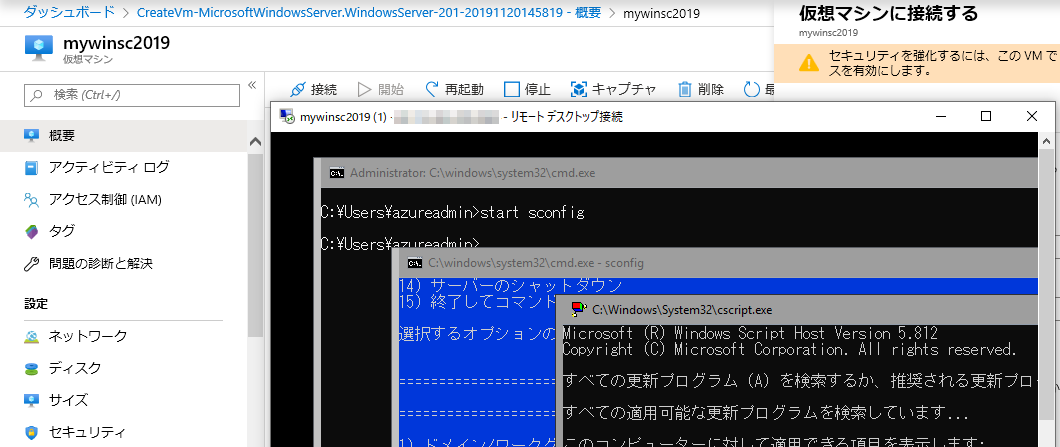Viewport: 1060px width, 447px height.
Task: Open アクセス制御 (IAM) menu item
Action: click(x=123, y=199)
